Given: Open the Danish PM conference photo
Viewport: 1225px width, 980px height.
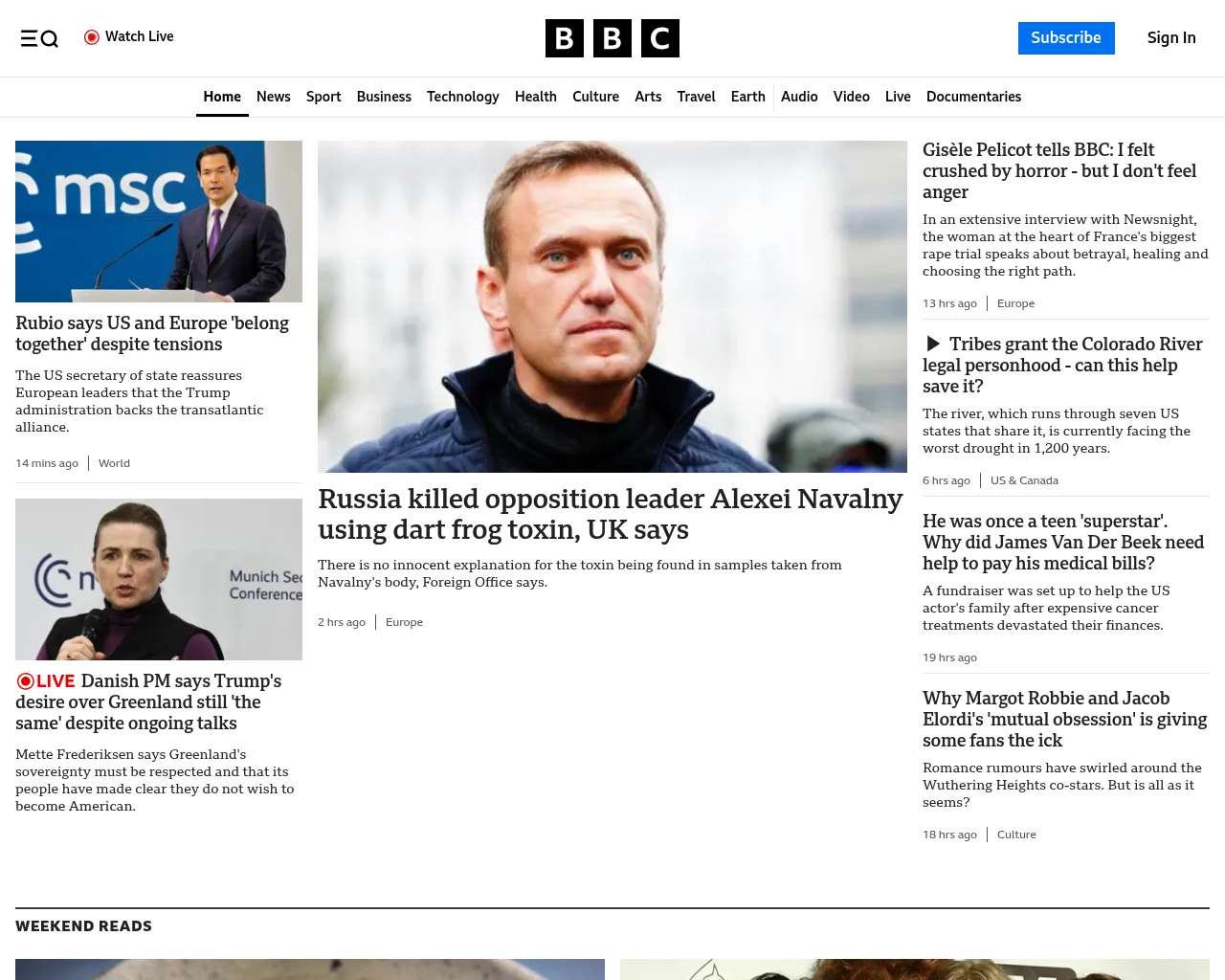Looking at the screenshot, I should [x=159, y=579].
